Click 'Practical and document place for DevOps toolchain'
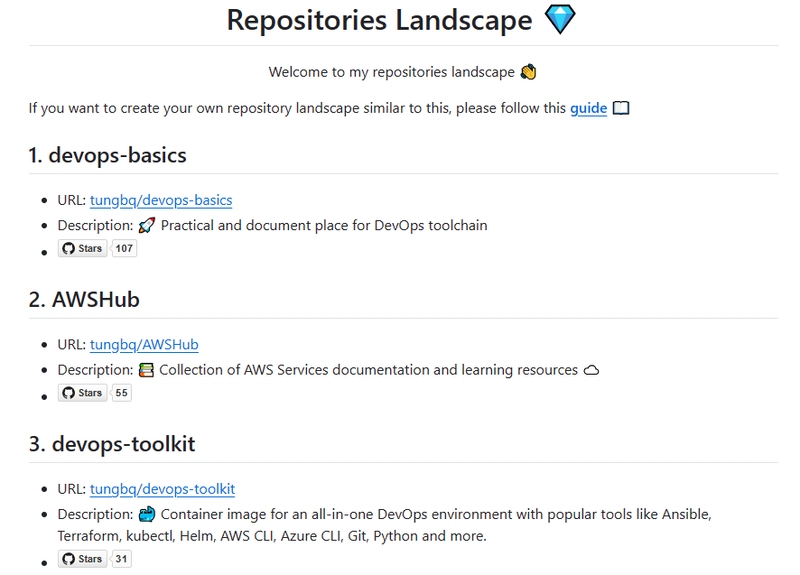 [324, 225]
